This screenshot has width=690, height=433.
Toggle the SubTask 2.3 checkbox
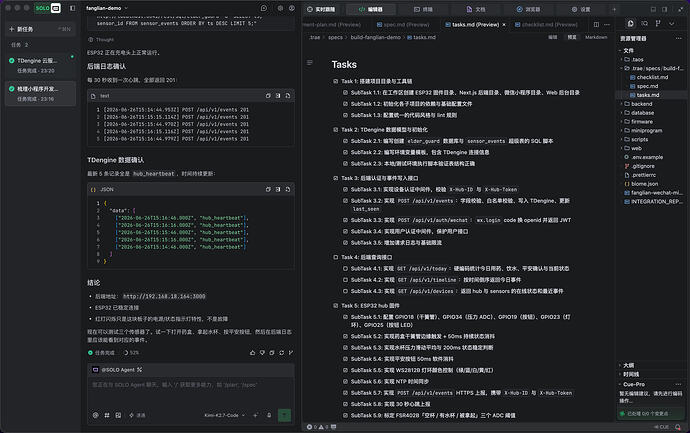[x=345, y=164]
